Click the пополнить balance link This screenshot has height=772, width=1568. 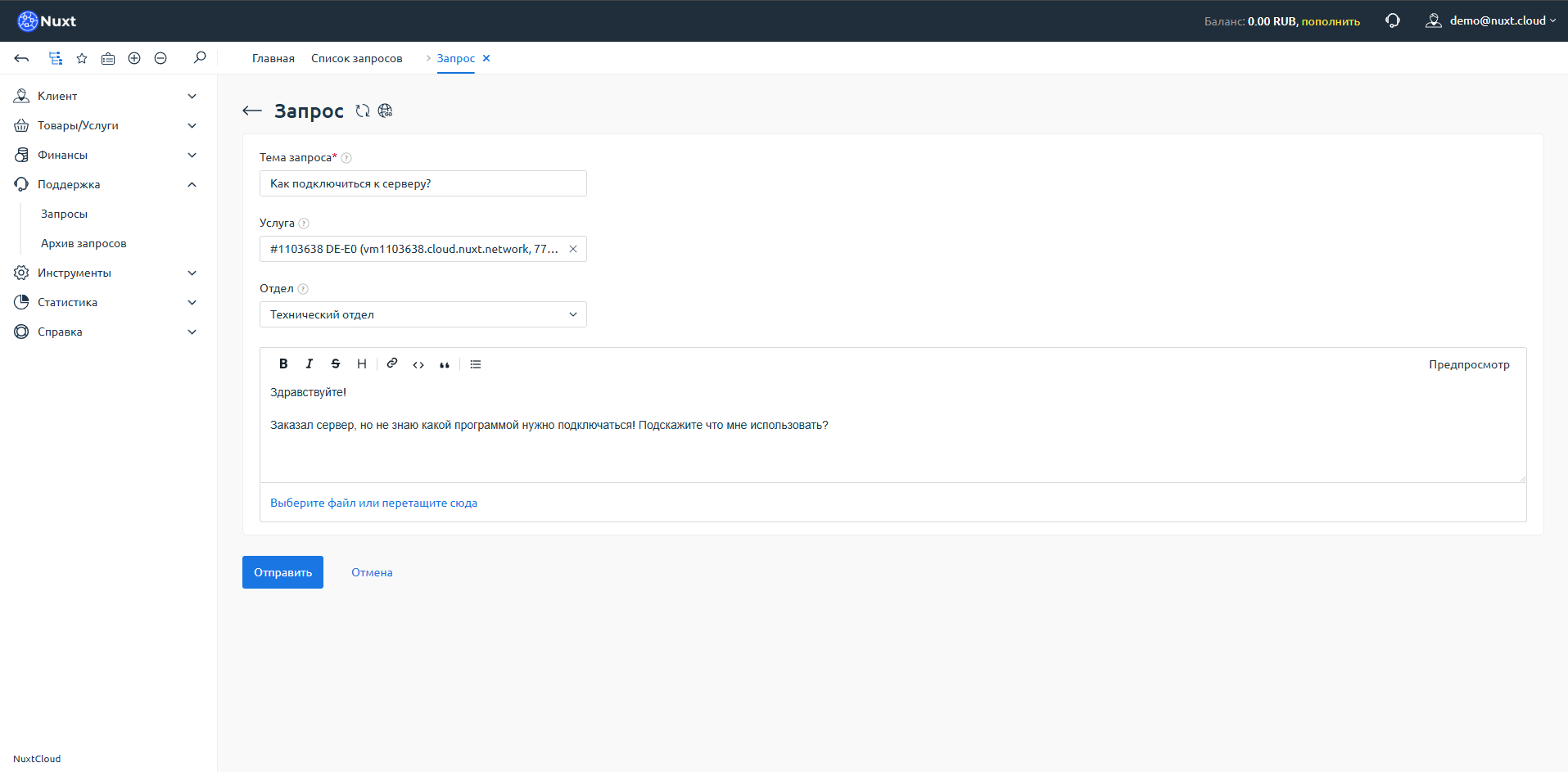[x=1331, y=21]
